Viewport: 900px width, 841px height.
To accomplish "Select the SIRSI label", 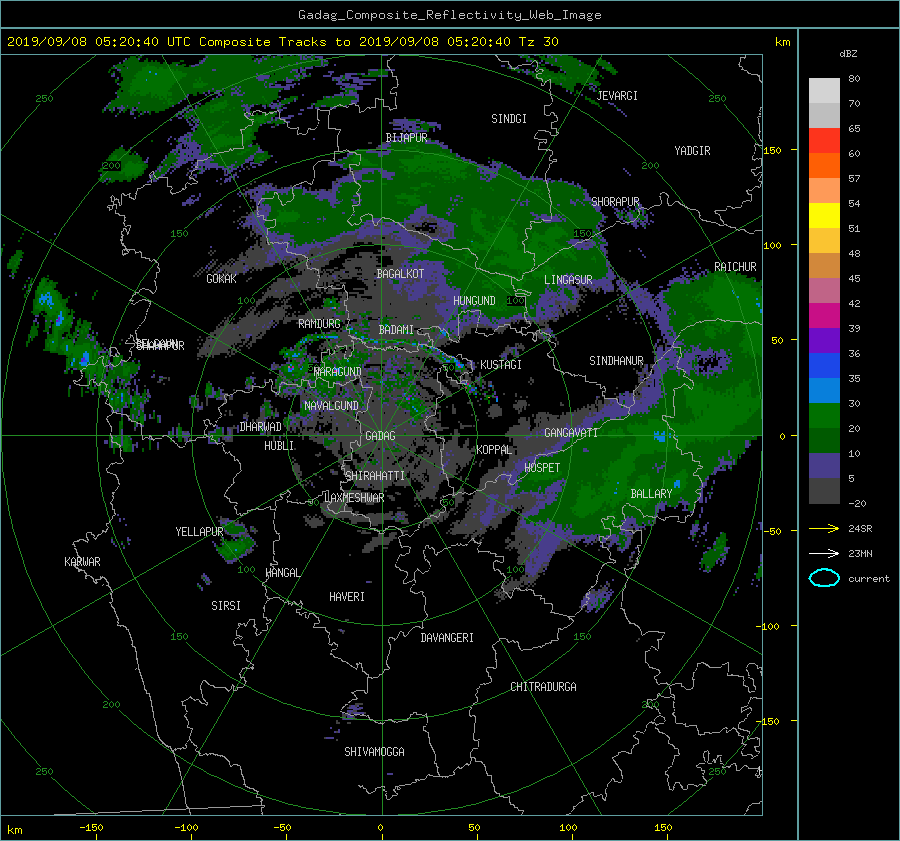I will (226, 606).
